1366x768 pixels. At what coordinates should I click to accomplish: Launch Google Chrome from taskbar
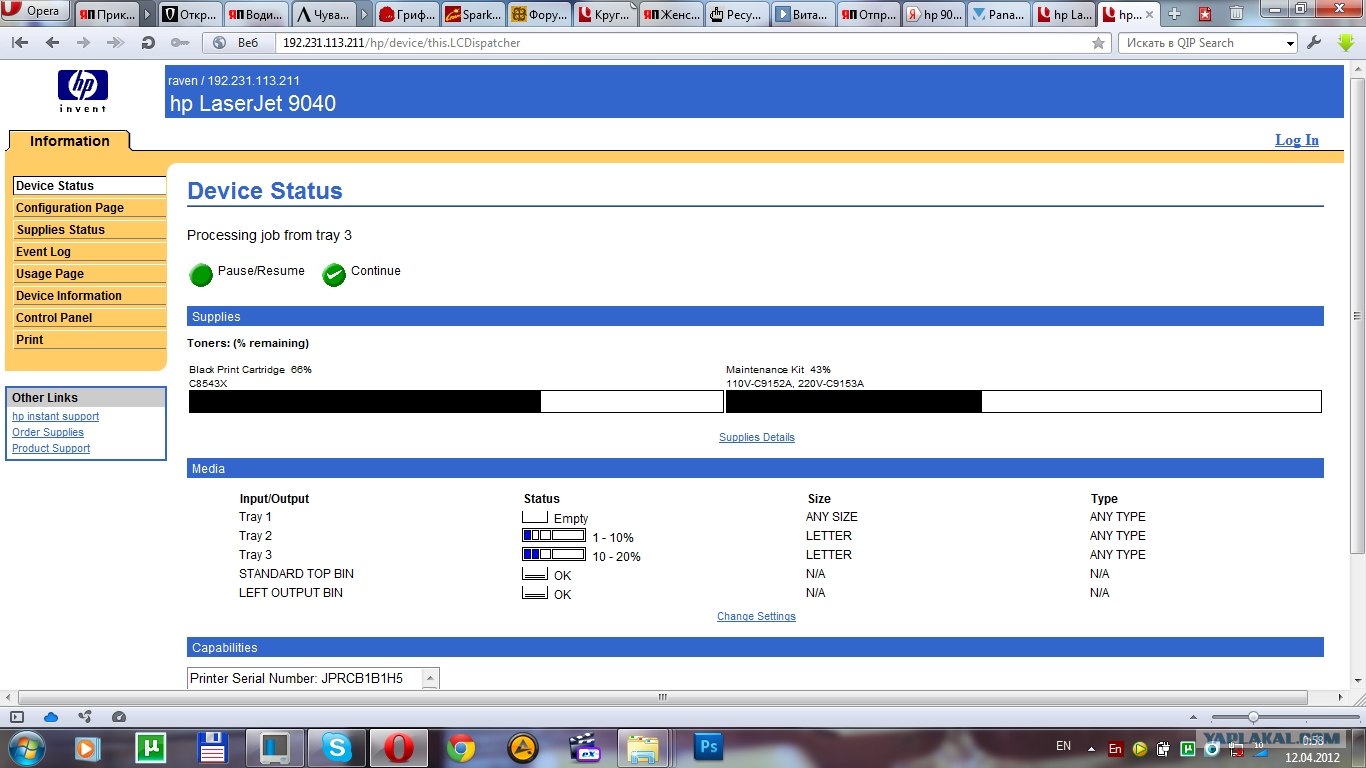460,748
